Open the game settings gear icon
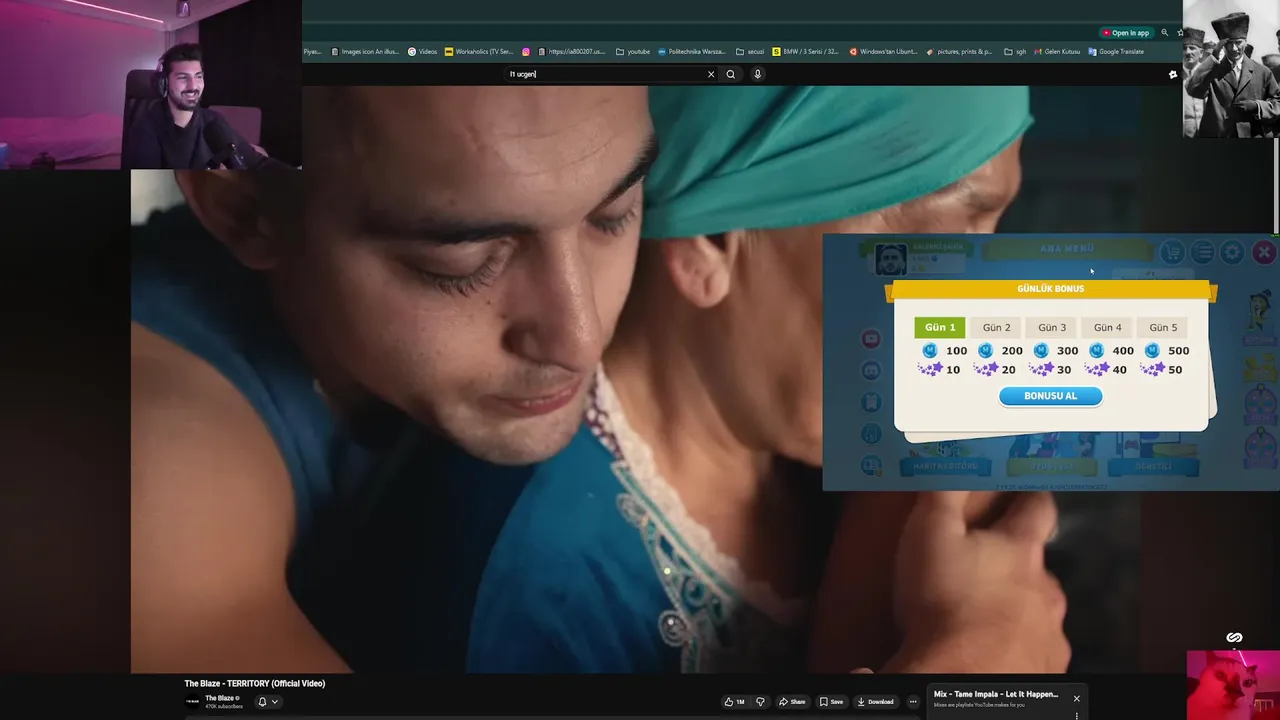This screenshot has height=720, width=1280. point(1232,252)
